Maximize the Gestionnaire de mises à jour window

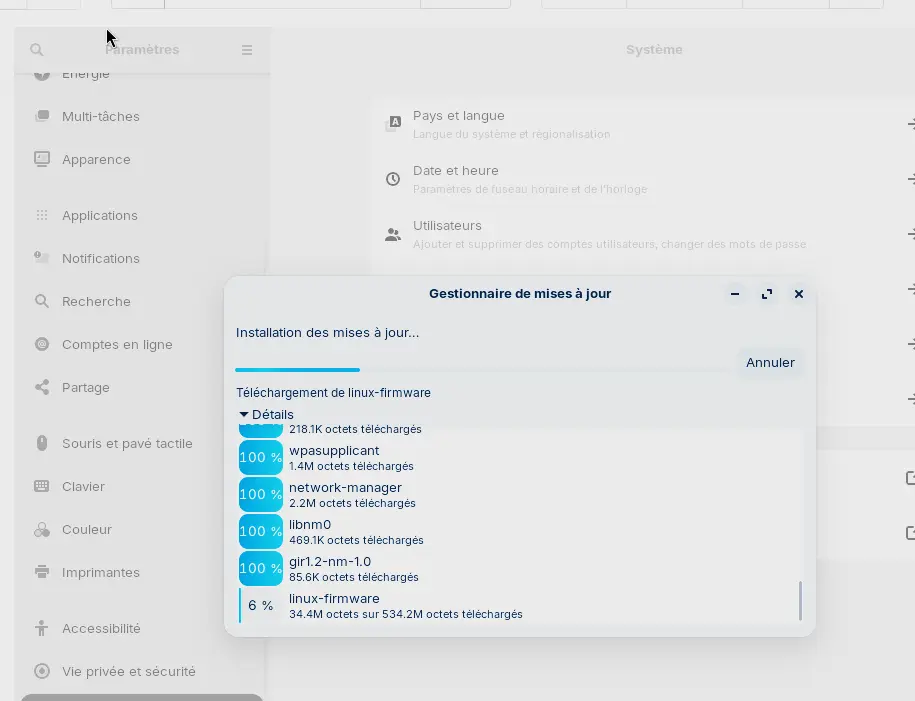(x=767, y=294)
